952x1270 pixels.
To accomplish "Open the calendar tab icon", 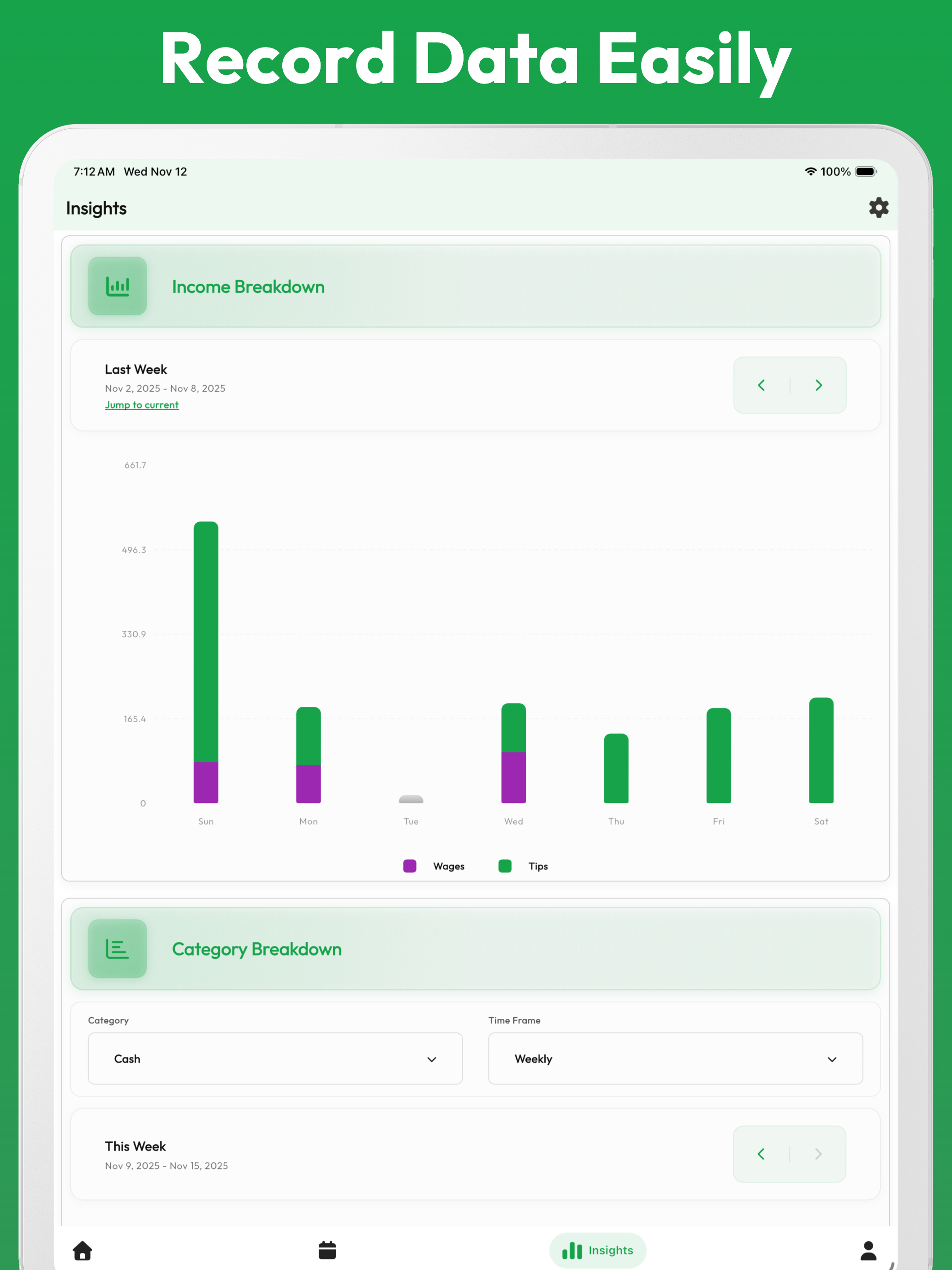I will [327, 1250].
